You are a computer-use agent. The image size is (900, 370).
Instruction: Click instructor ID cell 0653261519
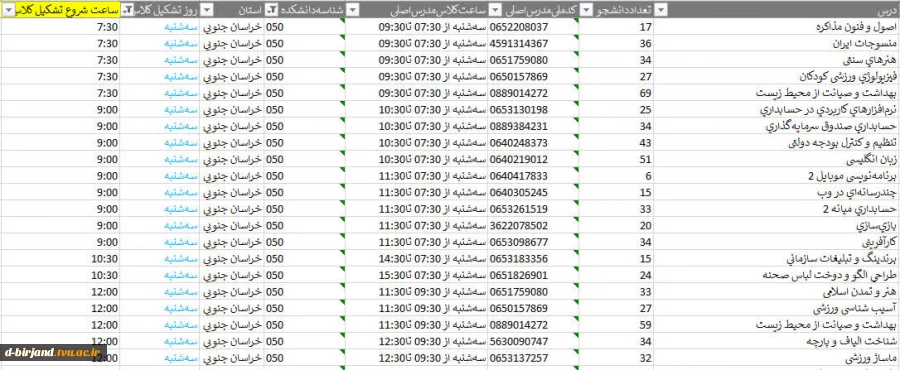533,209
